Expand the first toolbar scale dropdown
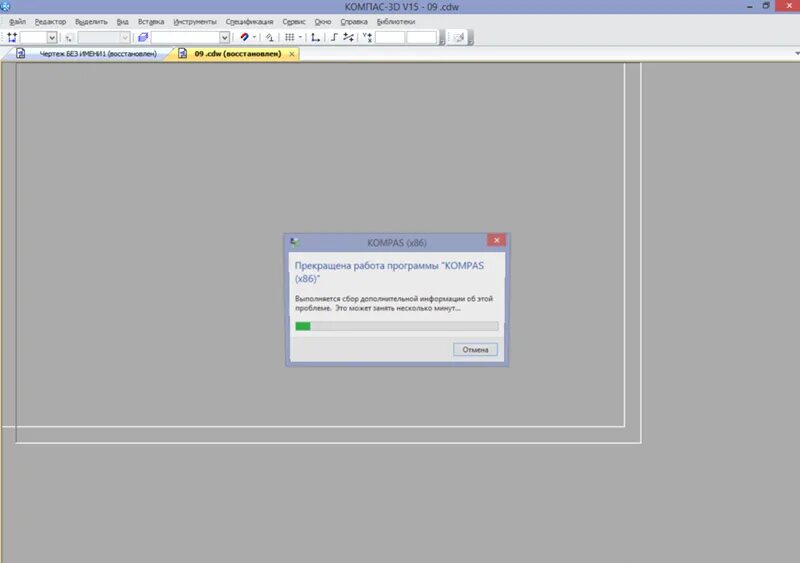This screenshot has height=563, width=800. [x=52, y=38]
